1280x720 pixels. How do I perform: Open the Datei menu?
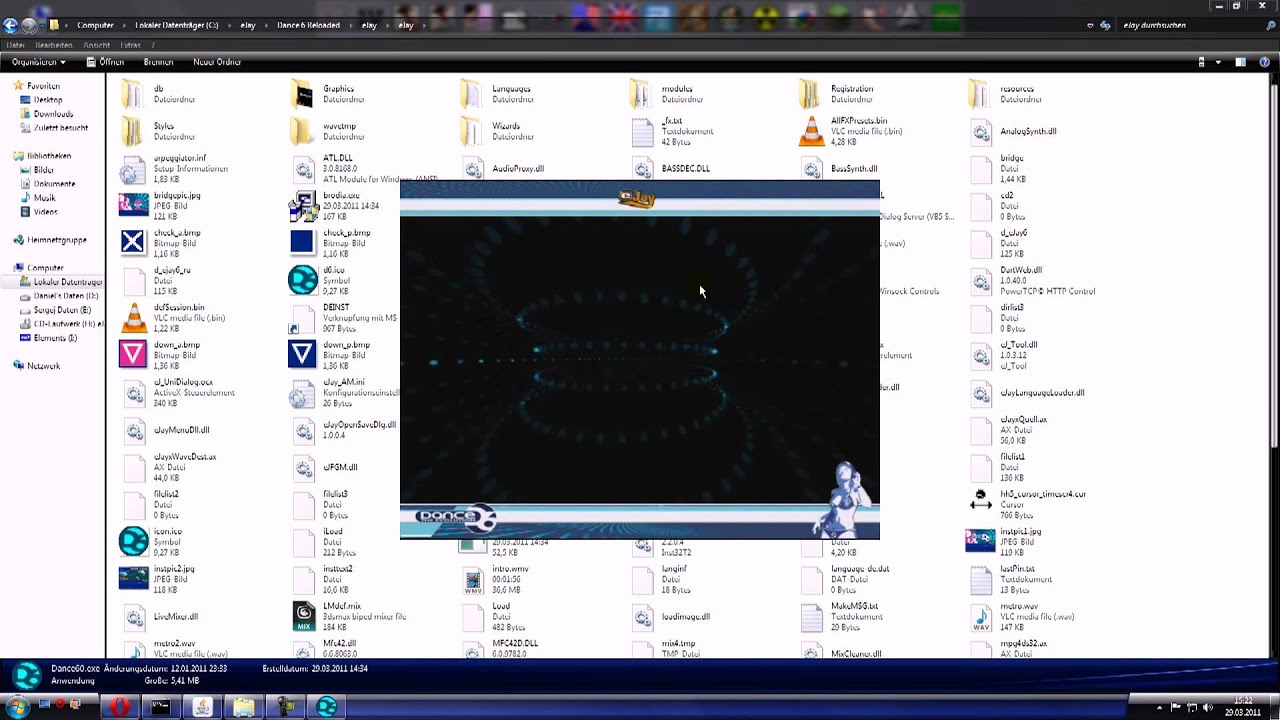15,45
